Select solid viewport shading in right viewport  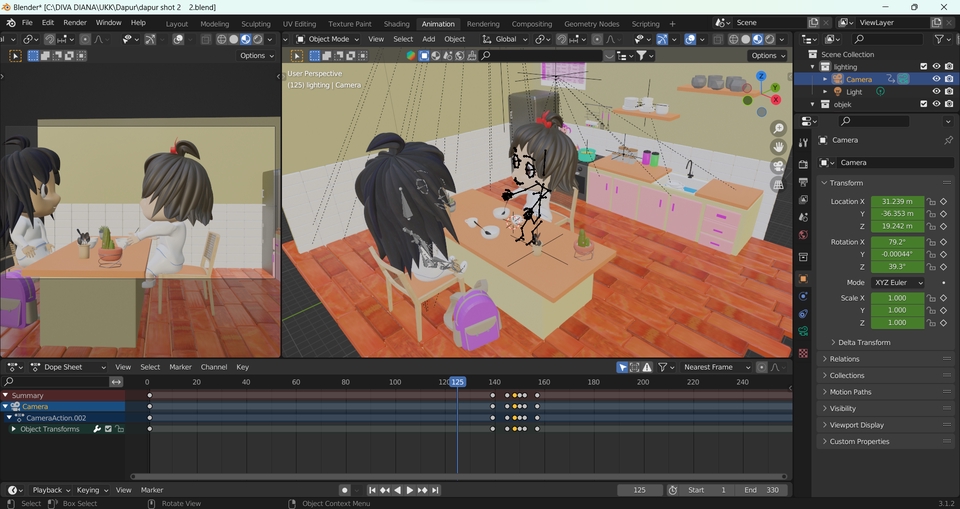click(x=746, y=39)
